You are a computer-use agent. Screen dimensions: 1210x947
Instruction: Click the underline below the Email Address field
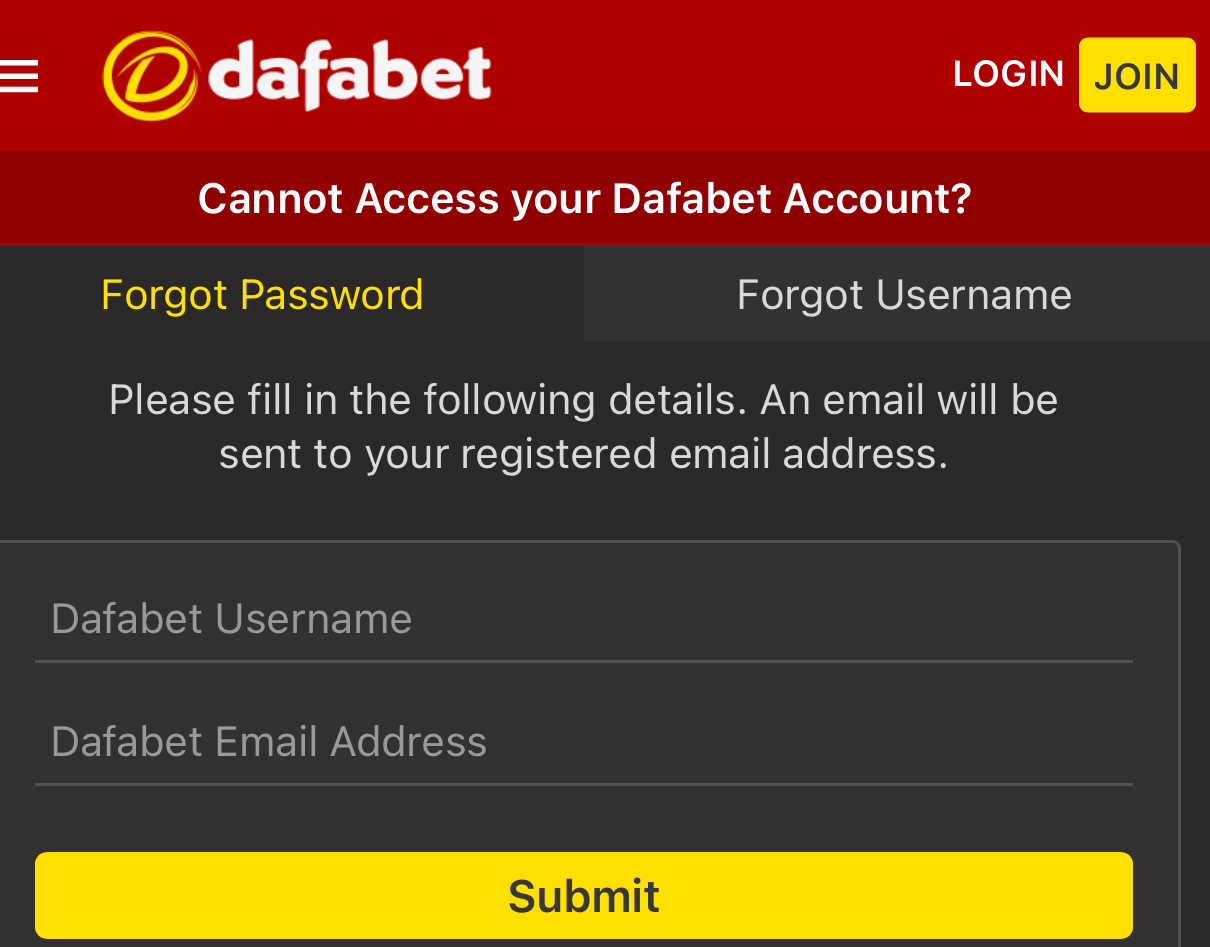pos(584,784)
